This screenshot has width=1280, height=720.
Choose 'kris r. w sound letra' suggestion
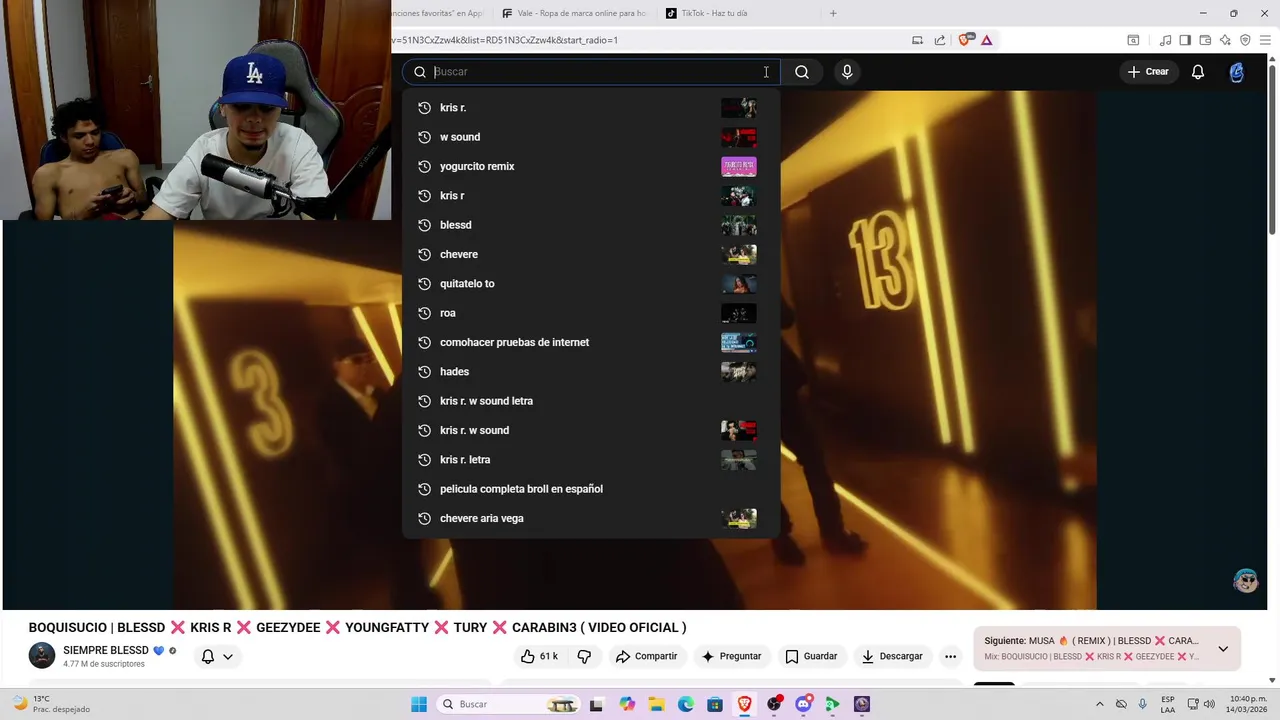pos(590,401)
